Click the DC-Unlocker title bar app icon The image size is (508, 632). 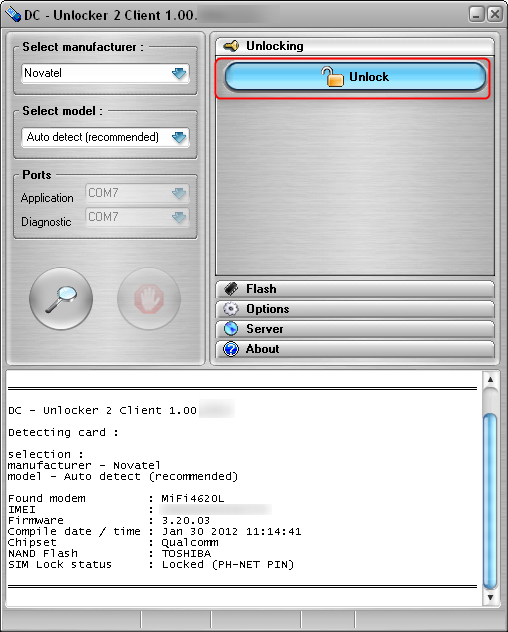pyautogui.click(x=13, y=15)
